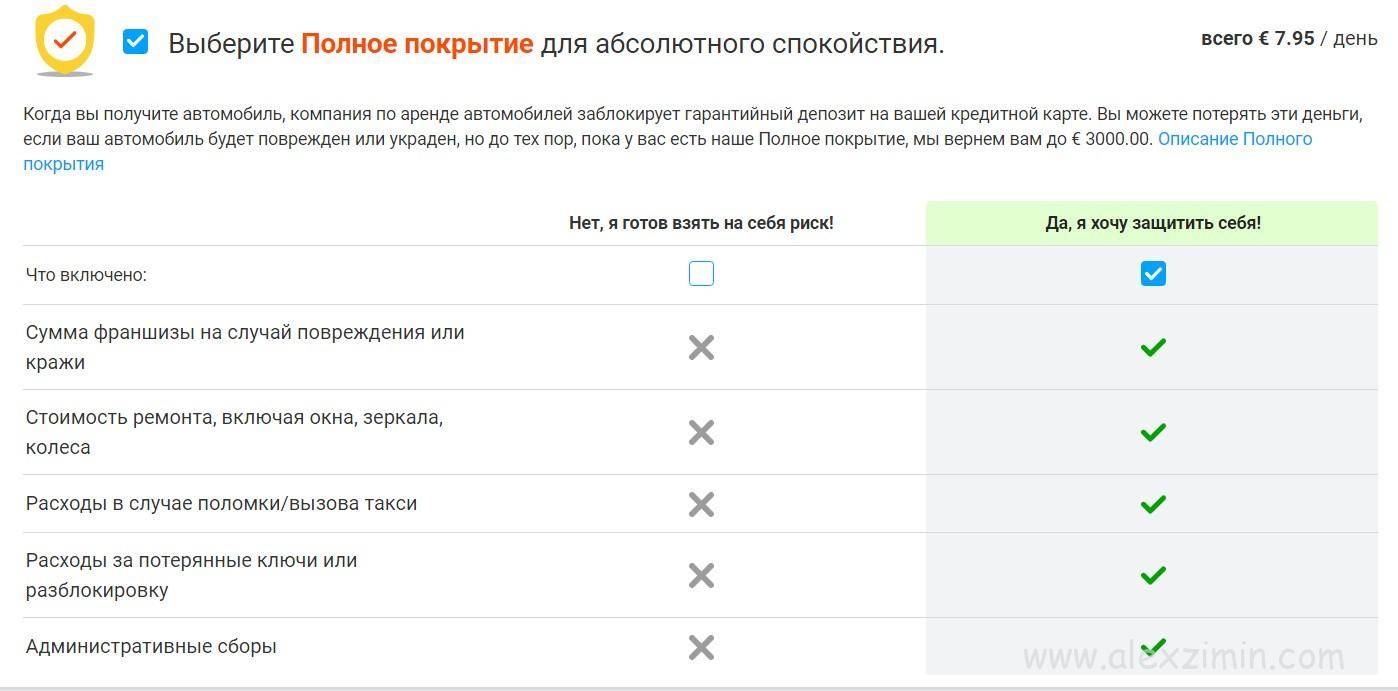Uncheck the "Да, я хочу защитить себя" checkbox
Image resolution: width=1398 pixels, height=691 pixels.
tap(1153, 274)
